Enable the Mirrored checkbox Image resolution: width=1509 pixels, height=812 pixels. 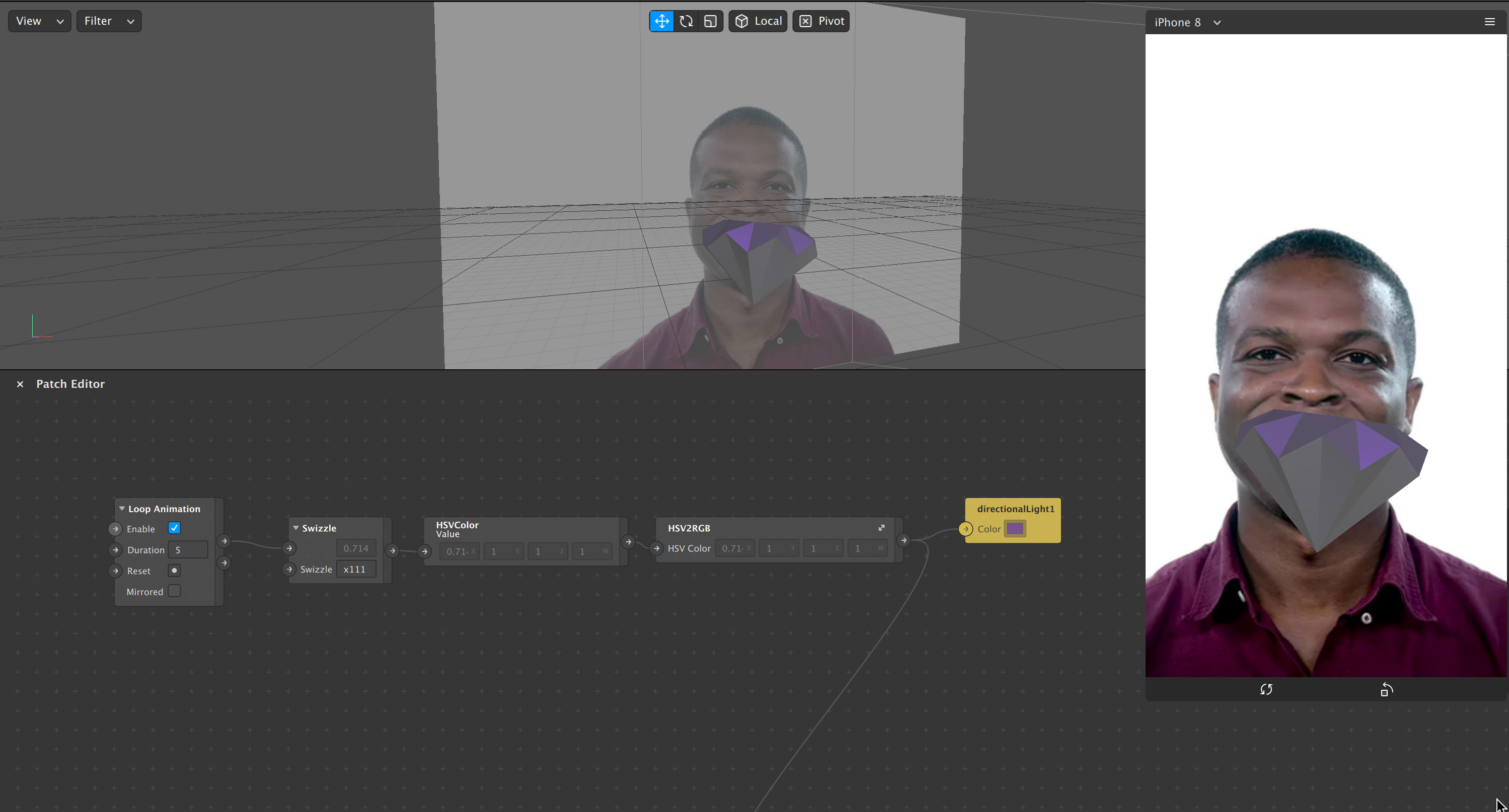[174, 591]
